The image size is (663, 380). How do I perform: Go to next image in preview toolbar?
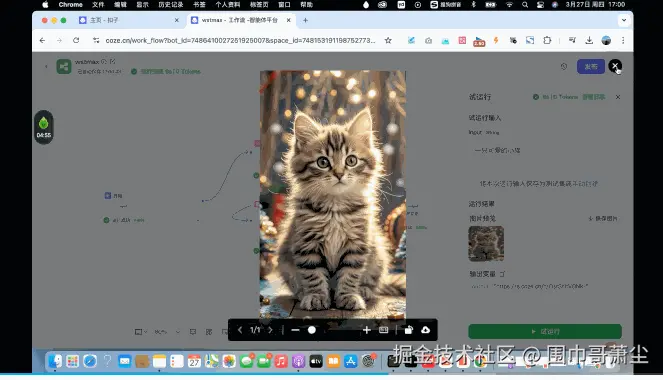pyautogui.click(x=270, y=330)
